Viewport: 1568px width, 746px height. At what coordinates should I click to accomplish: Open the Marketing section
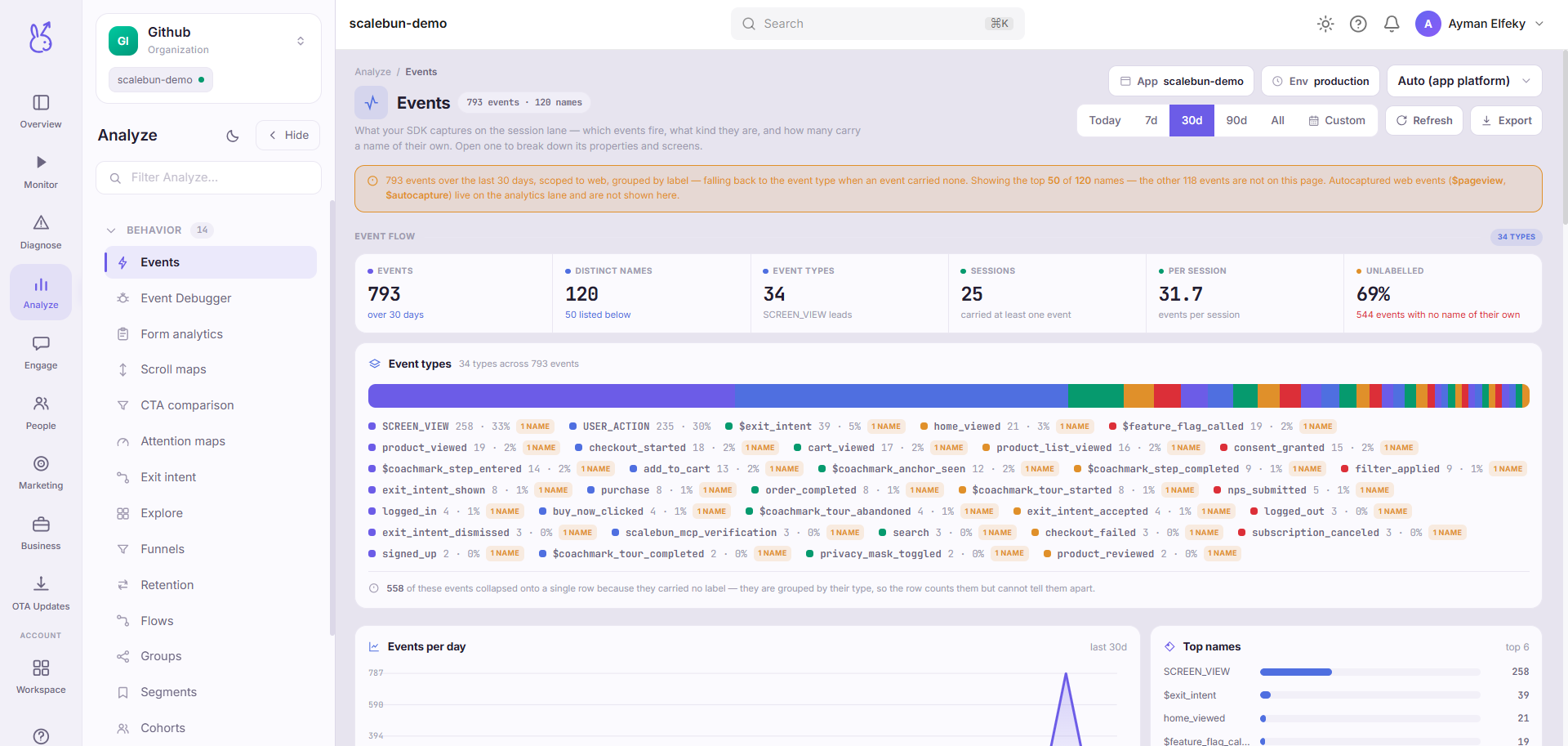coord(41,472)
